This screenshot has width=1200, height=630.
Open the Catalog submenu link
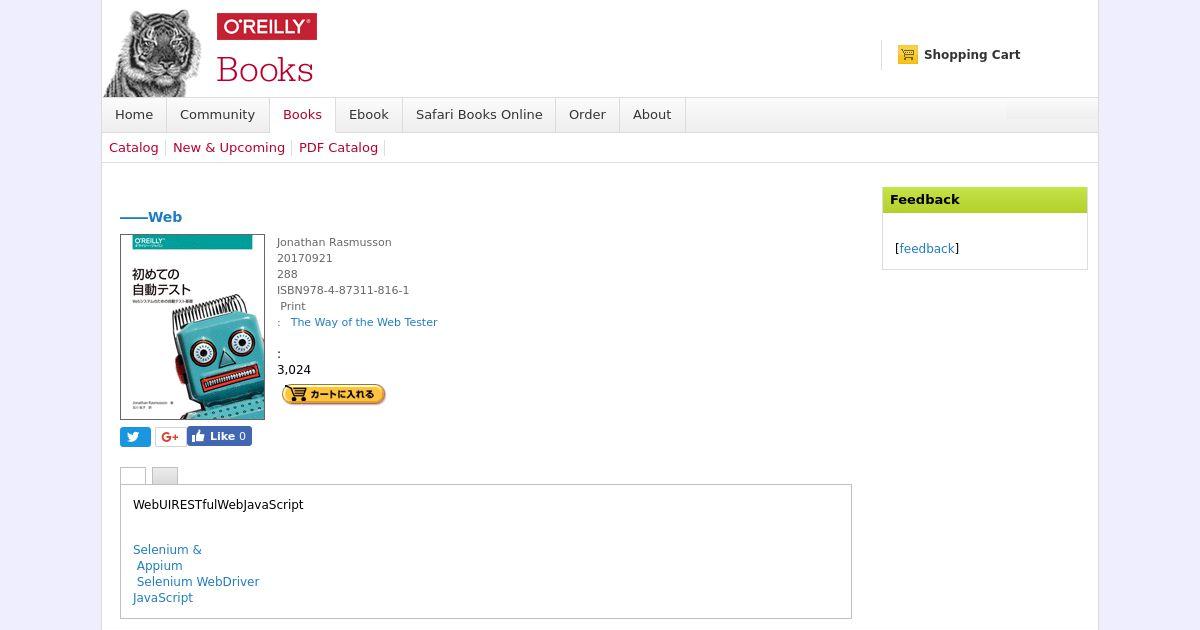[x=134, y=148]
